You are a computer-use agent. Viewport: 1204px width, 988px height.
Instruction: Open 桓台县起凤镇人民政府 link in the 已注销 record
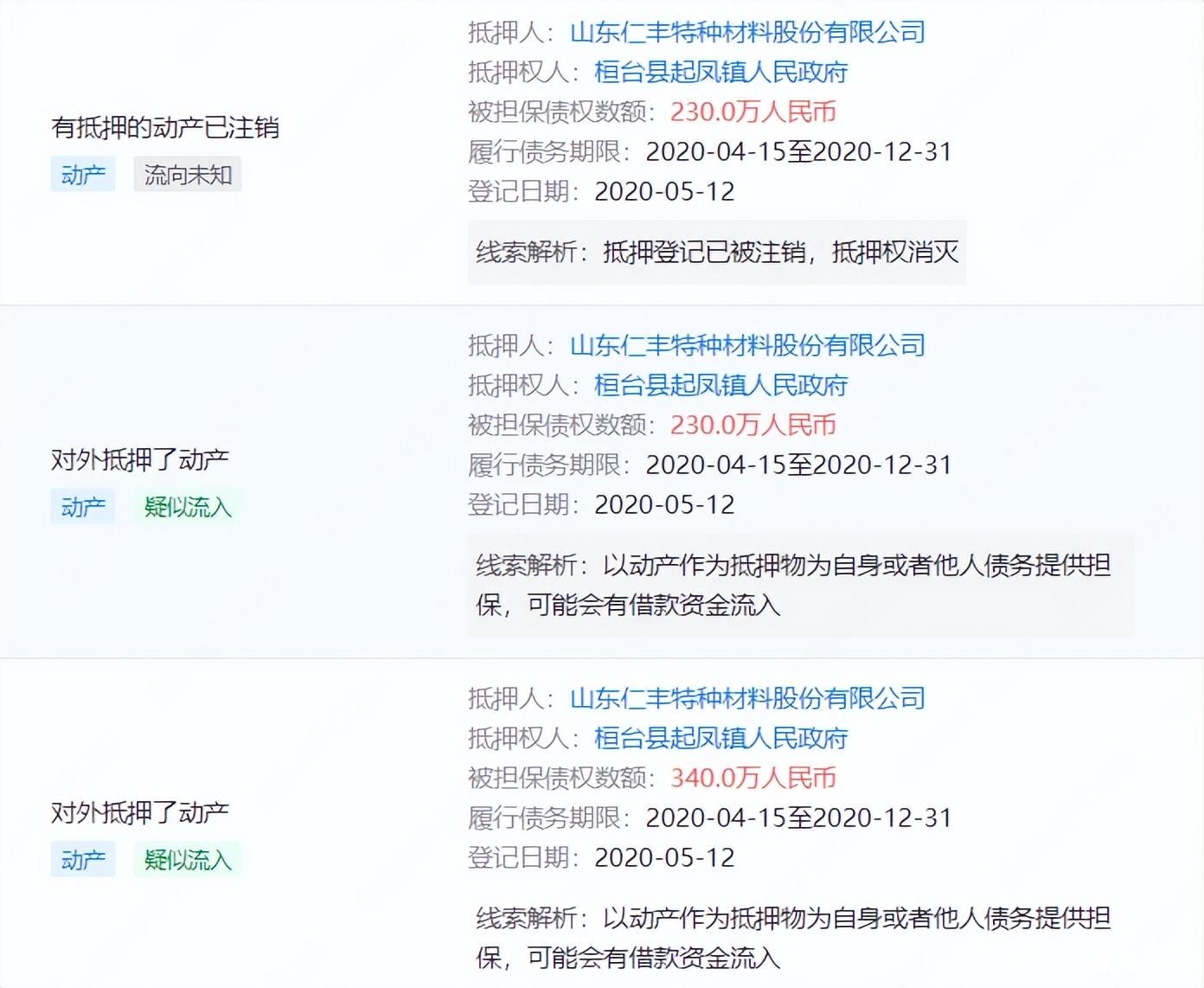[721, 73]
